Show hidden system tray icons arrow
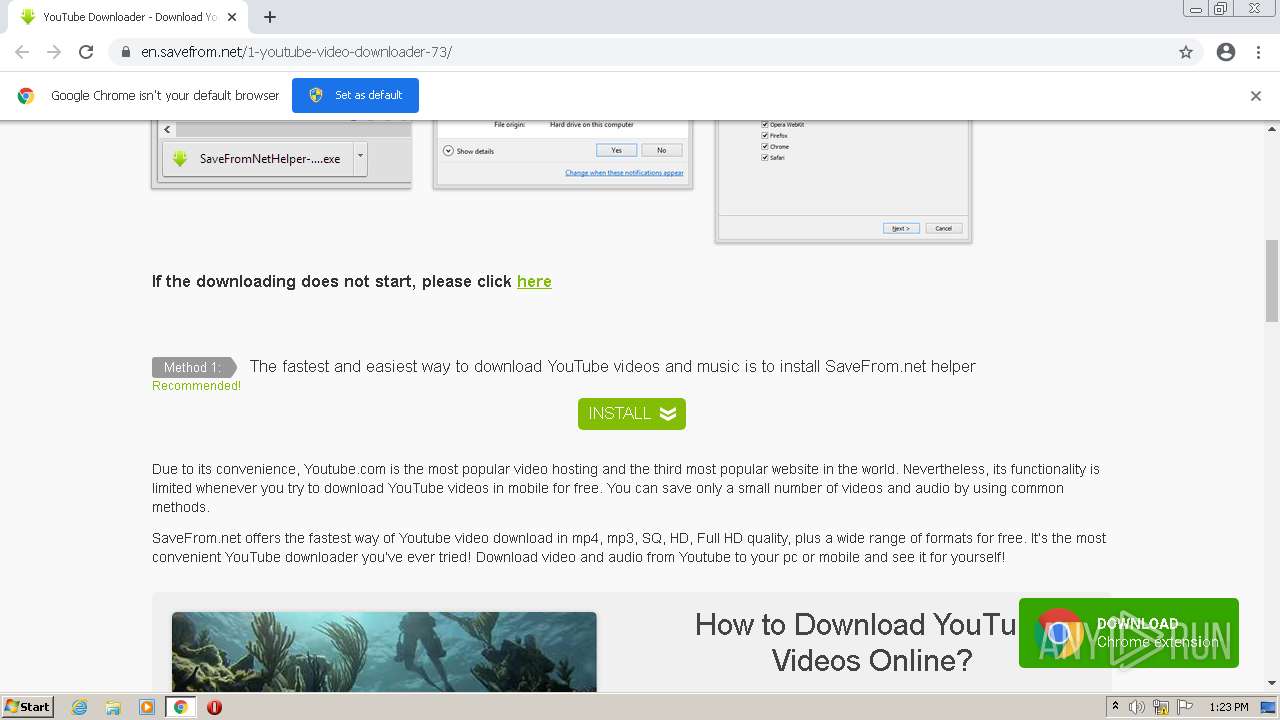This screenshot has width=1280, height=720. pos(1115,707)
